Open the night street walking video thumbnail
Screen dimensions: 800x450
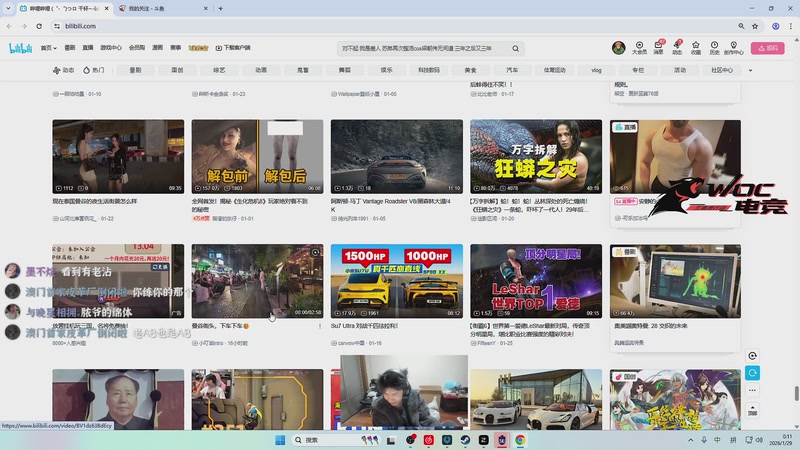point(257,281)
